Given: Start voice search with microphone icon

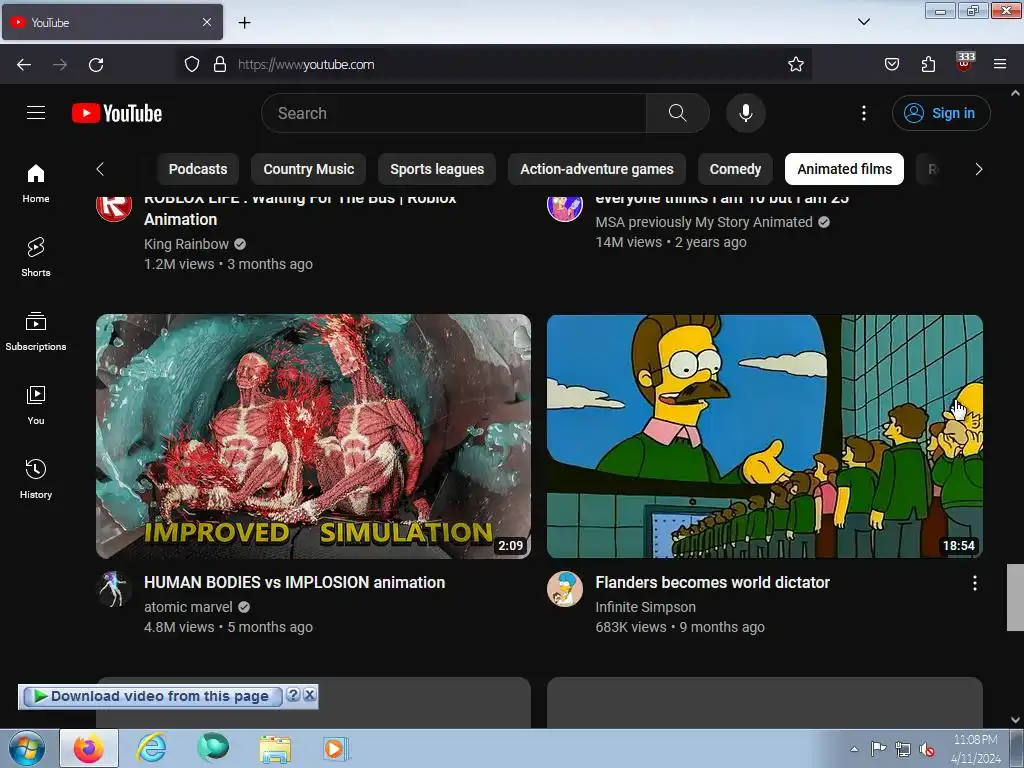Looking at the screenshot, I should pyautogui.click(x=746, y=113).
